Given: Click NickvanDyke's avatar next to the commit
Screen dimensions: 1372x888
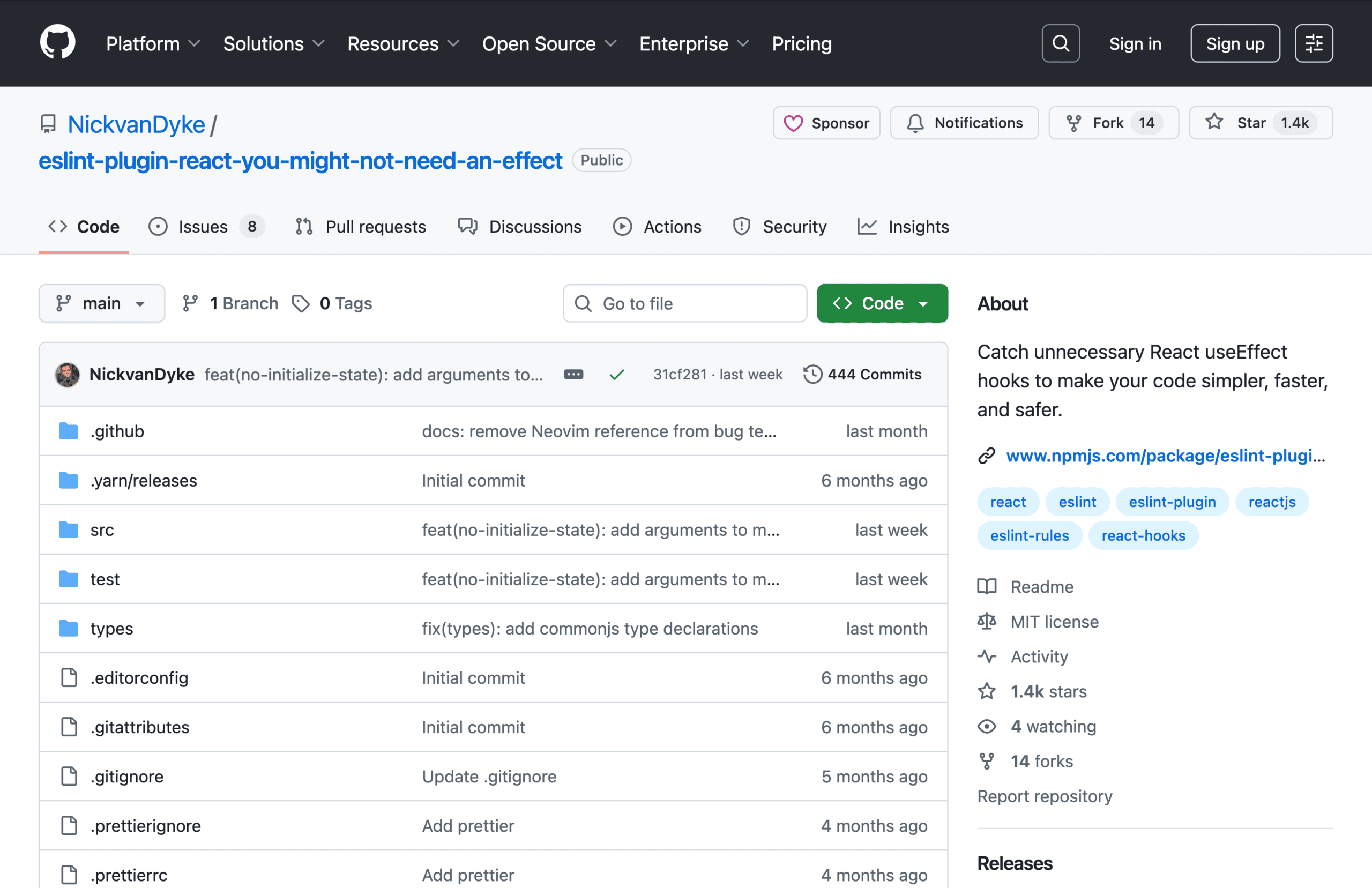Looking at the screenshot, I should pos(68,374).
